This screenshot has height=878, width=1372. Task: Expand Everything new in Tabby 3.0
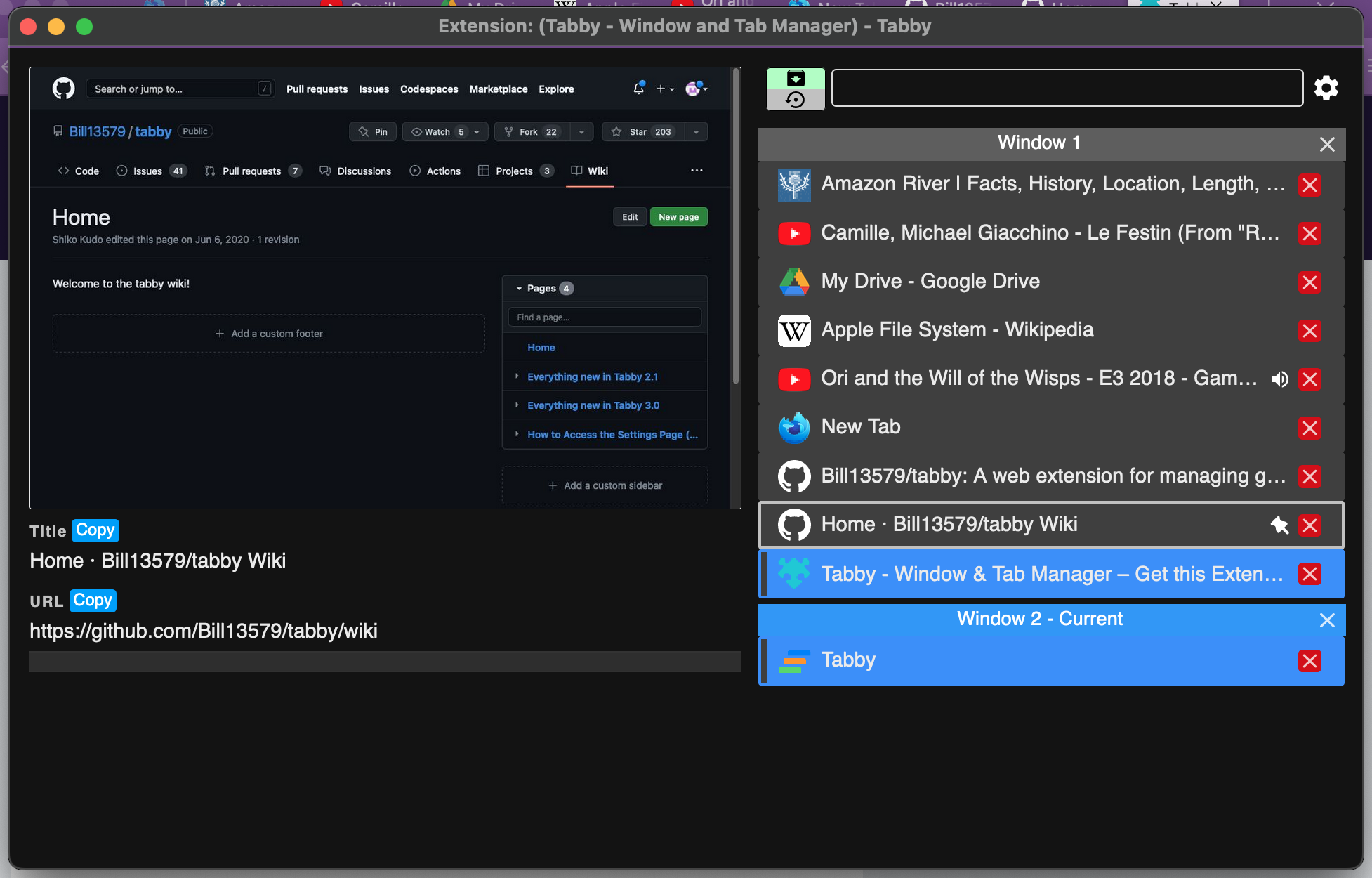click(517, 405)
